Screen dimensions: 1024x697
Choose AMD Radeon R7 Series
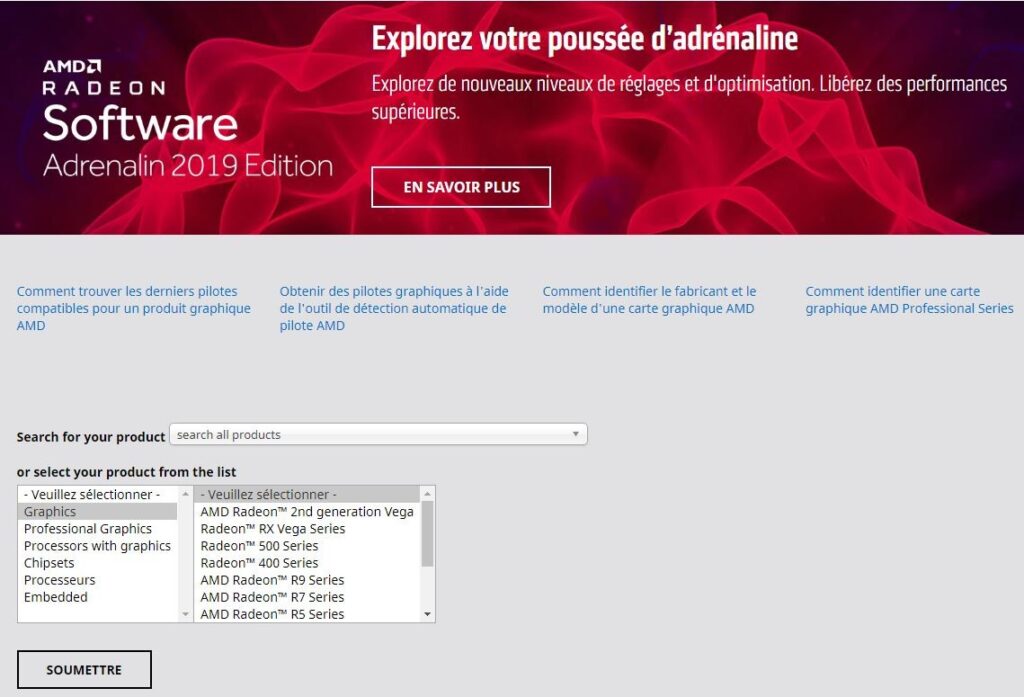coord(308,596)
